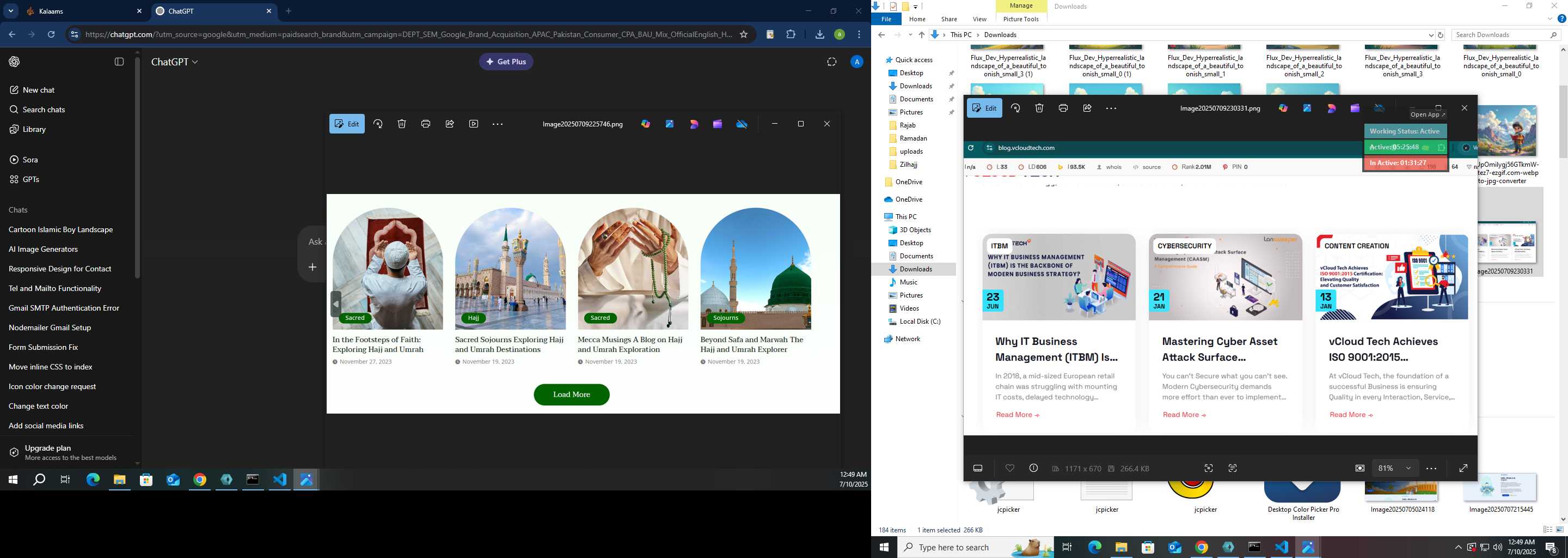Click Edit in the Image20250709225746.png Photos window
1568x558 pixels.
(347, 124)
